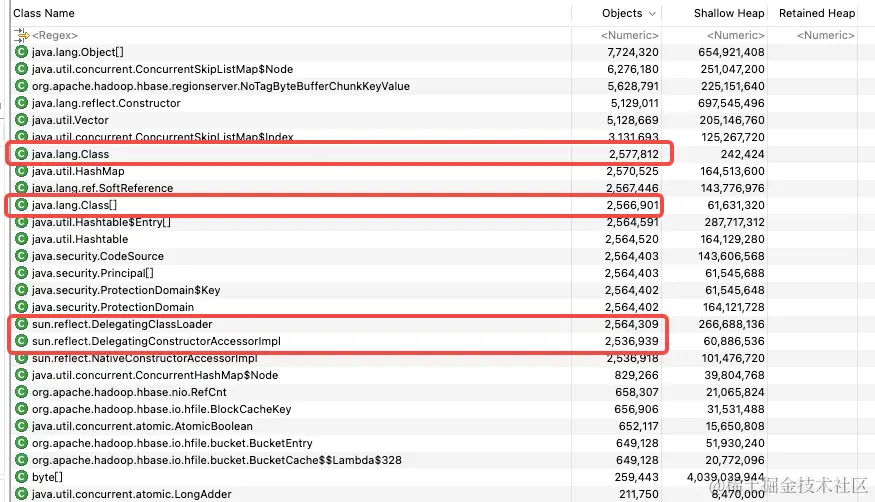Sort by the Objects column header
The image size is (875, 502).
point(622,13)
